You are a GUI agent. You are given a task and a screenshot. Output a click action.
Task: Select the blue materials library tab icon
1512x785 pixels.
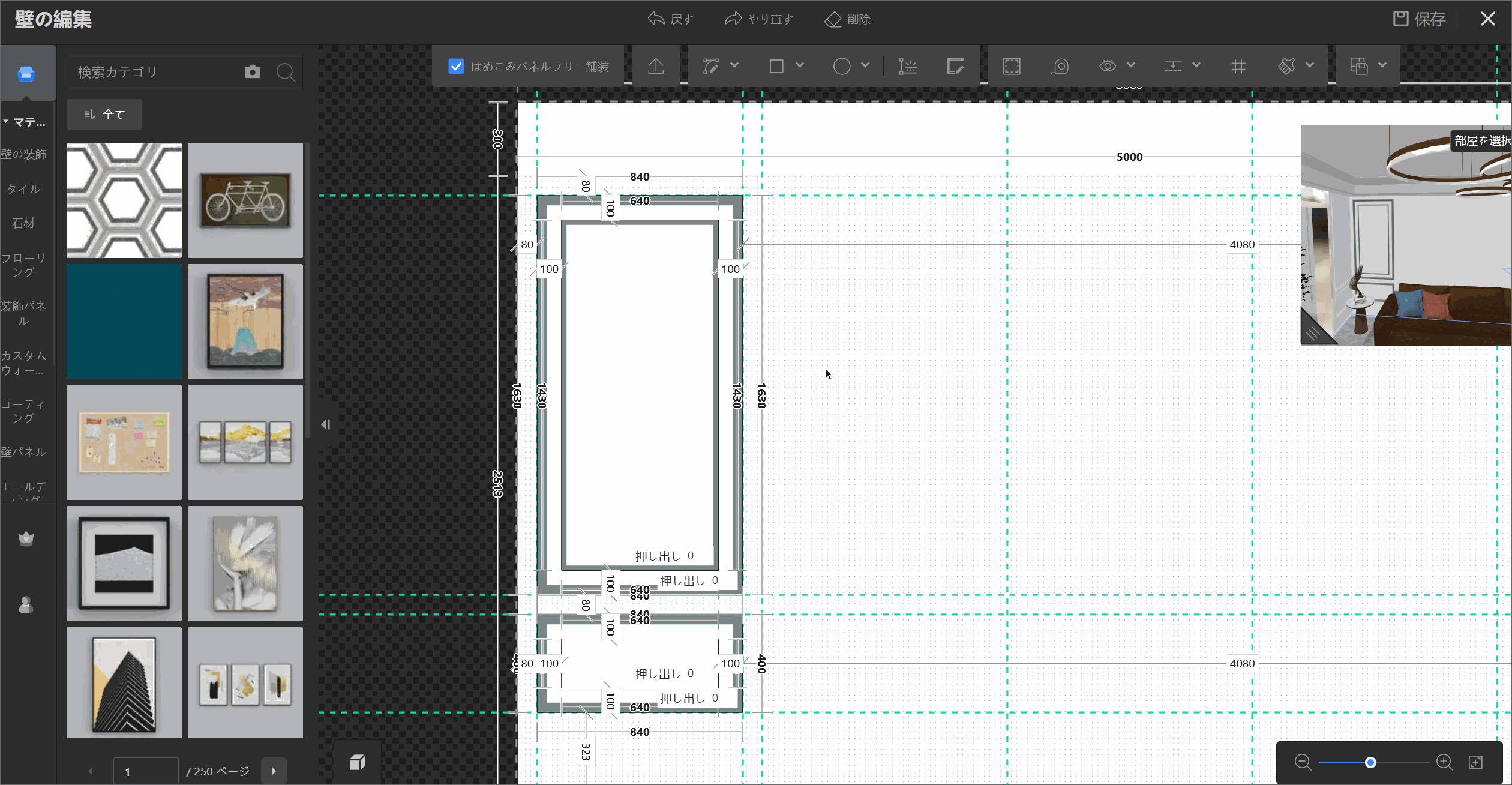click(26, 74)
